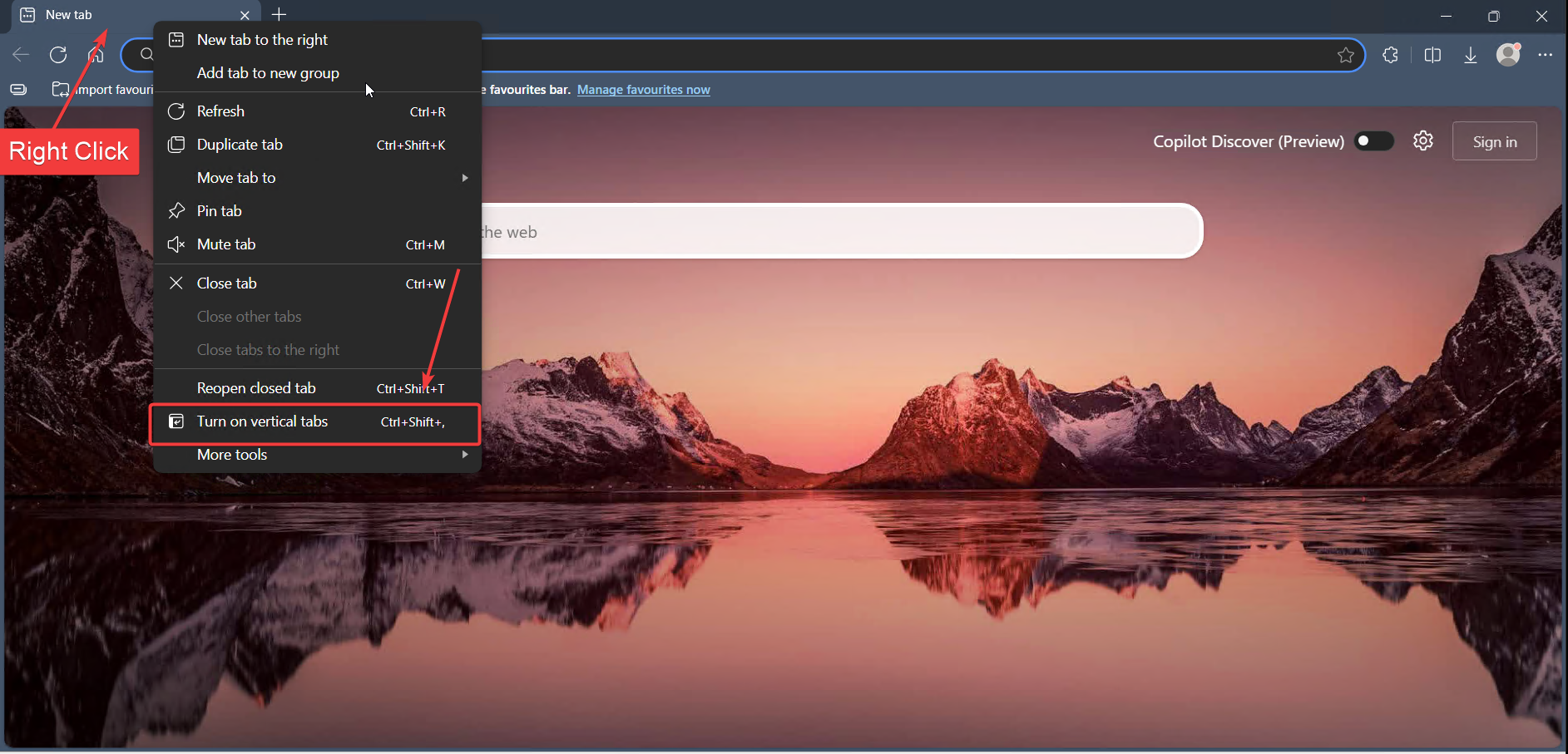The image size is (1568, 754).
Task: Open the Settings and more ellipsis menu
Action: pyautogui.click(x=1546, y=55)
